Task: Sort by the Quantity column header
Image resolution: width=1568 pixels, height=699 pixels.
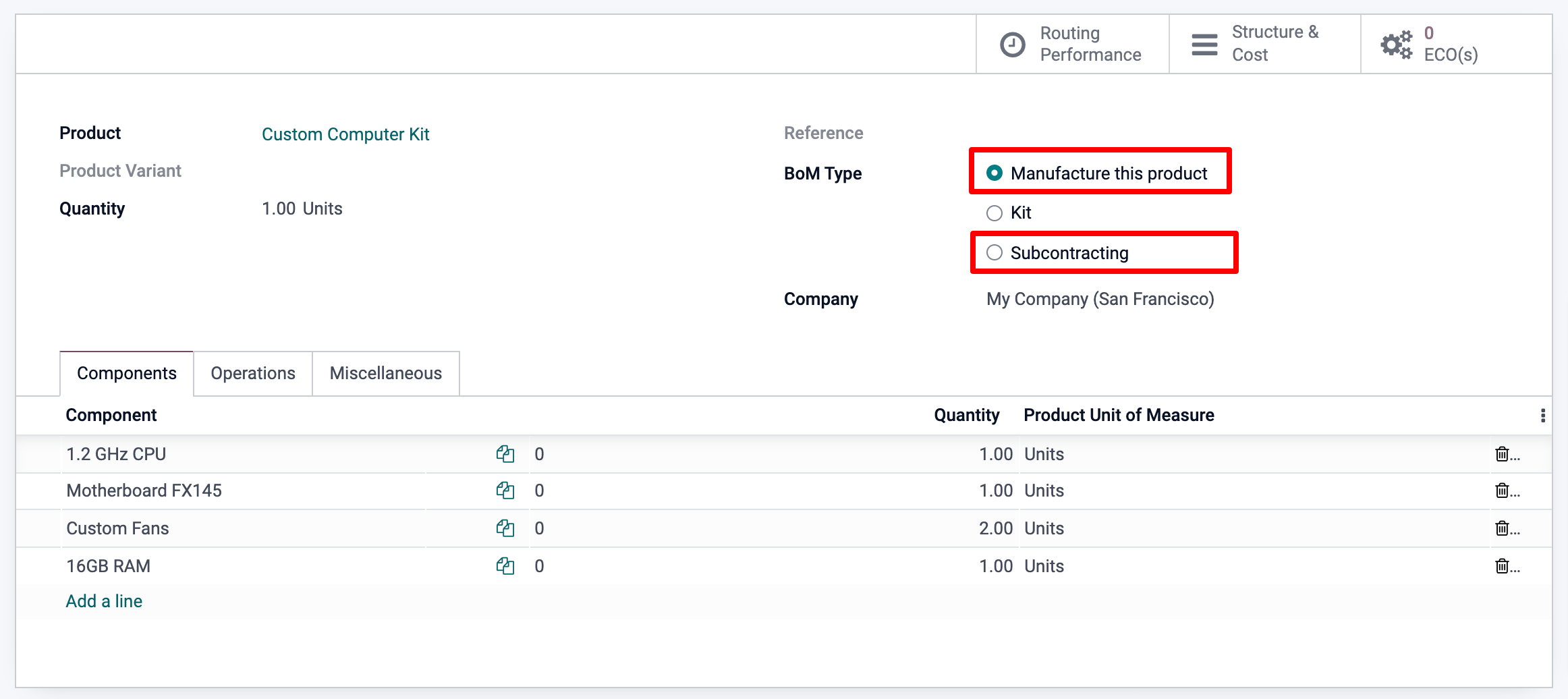Action: 966,415
